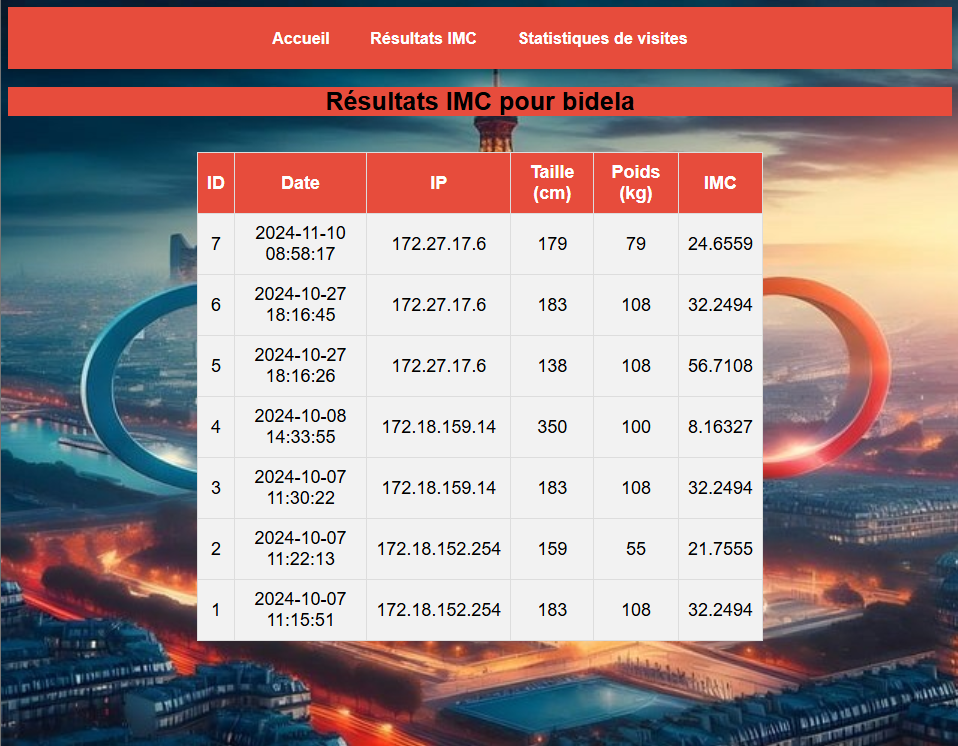Click the Date column header
The image size is (958, 746).
pos(300,183)
